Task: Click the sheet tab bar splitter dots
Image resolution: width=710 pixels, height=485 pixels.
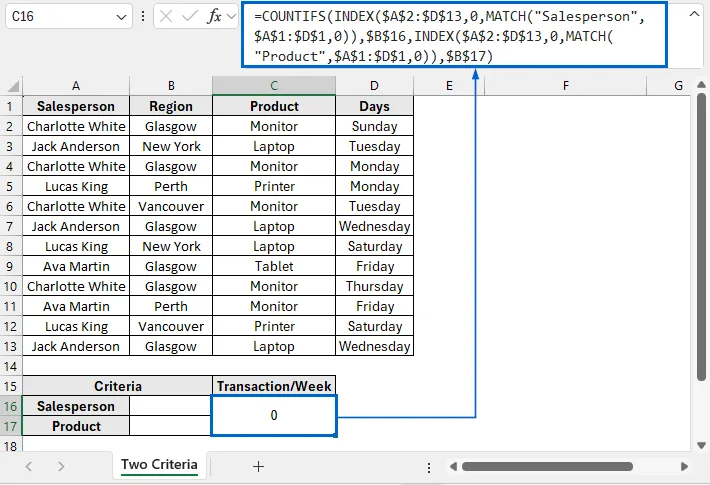Action: (x=429, y=467)
